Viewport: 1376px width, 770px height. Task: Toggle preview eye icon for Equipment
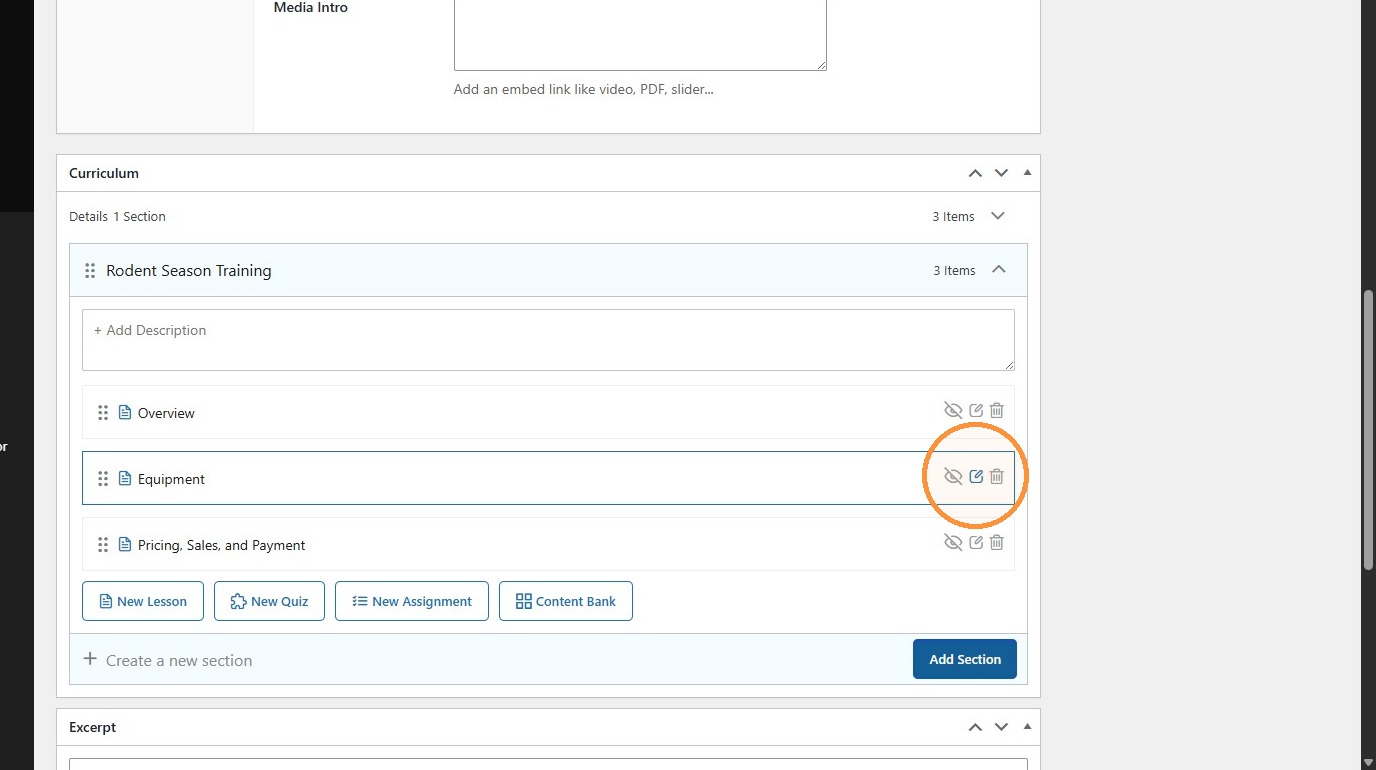953,477
